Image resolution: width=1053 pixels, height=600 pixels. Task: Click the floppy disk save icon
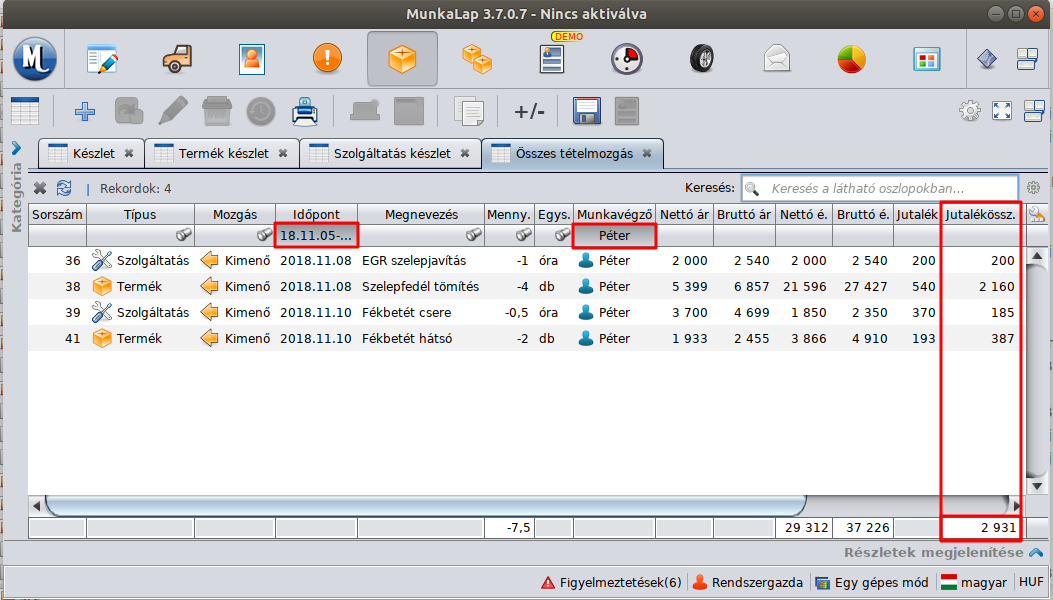[586, 110]
